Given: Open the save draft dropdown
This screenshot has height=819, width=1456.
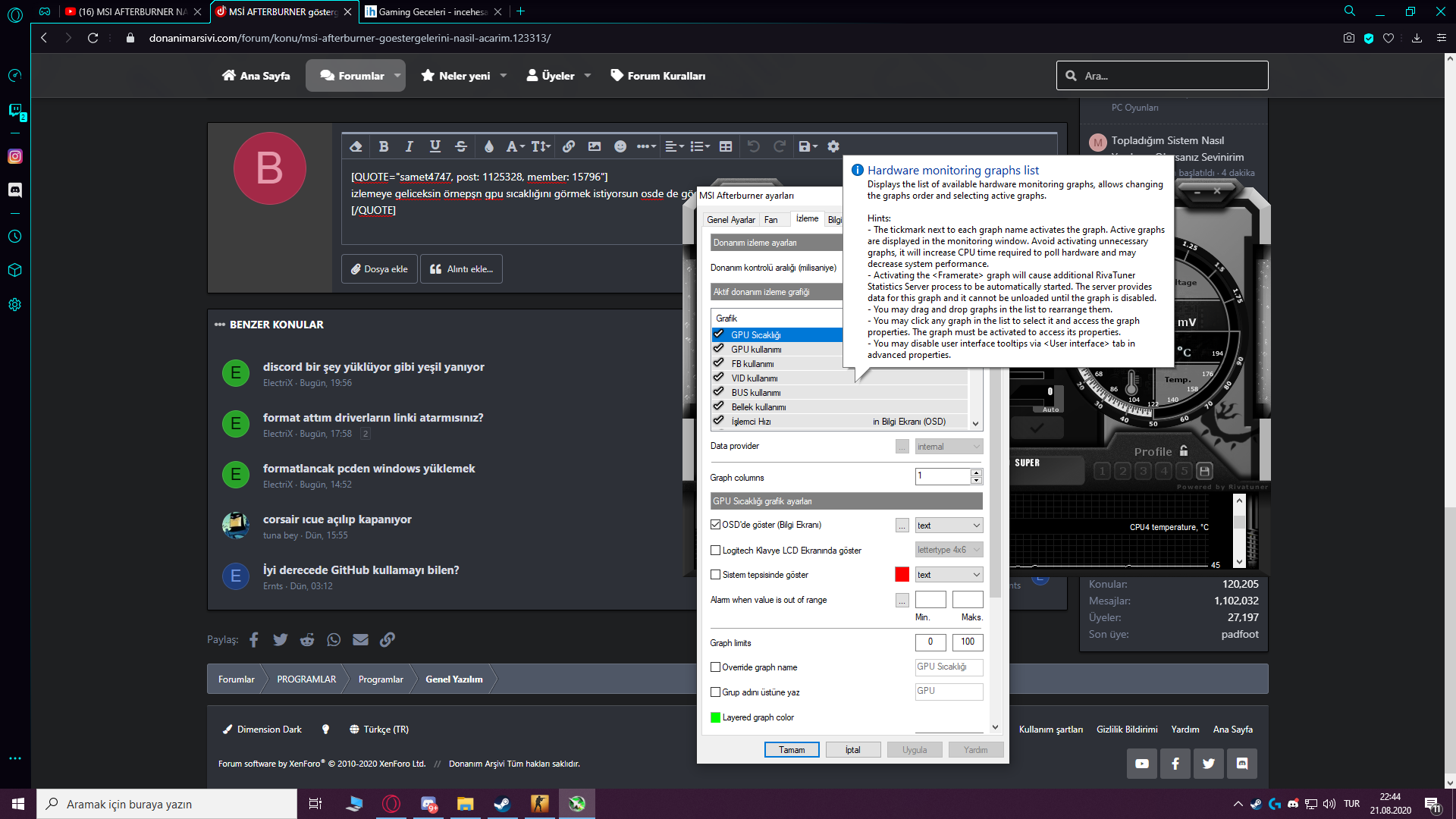Looking at the screenshot, I should point(808,146).
